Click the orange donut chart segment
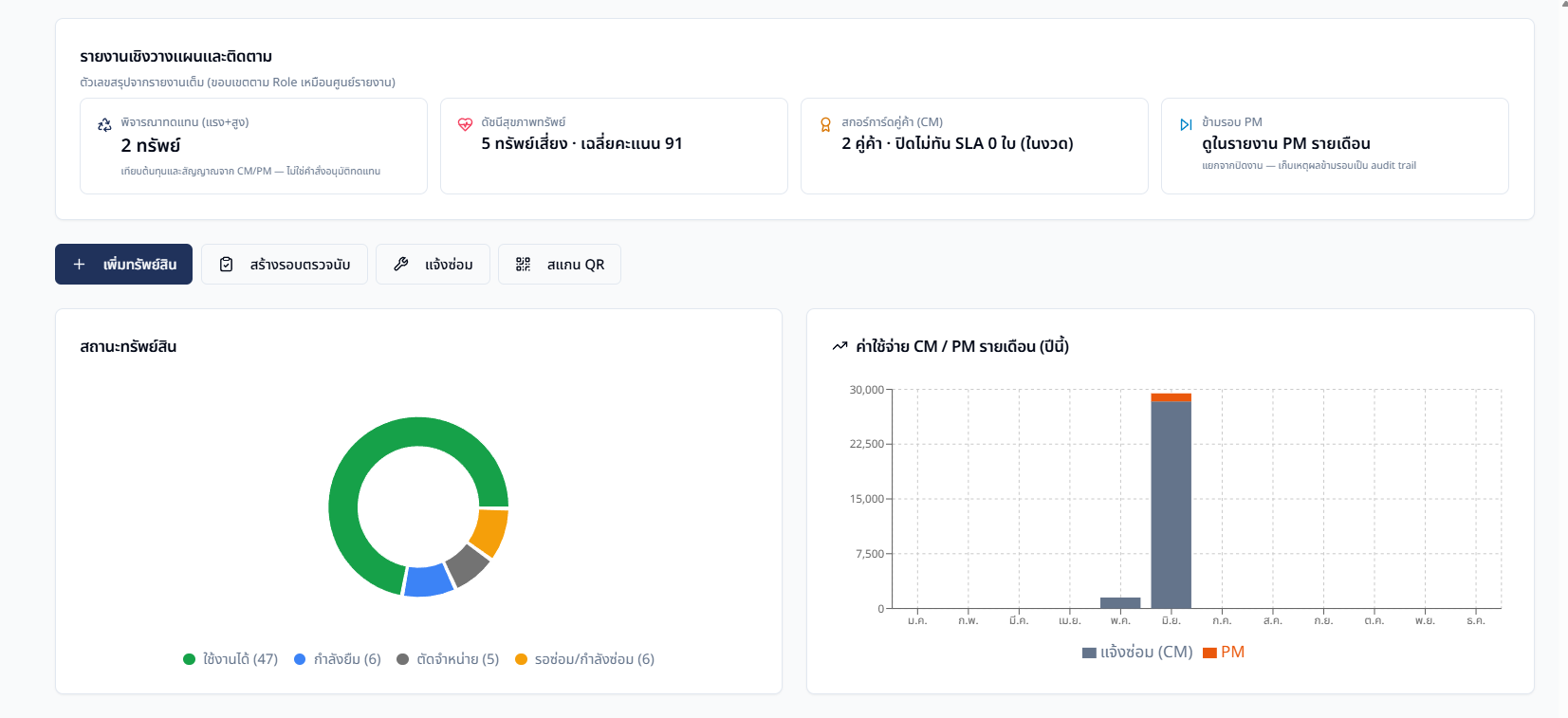 pyautogui.click(x=490, y=532)
